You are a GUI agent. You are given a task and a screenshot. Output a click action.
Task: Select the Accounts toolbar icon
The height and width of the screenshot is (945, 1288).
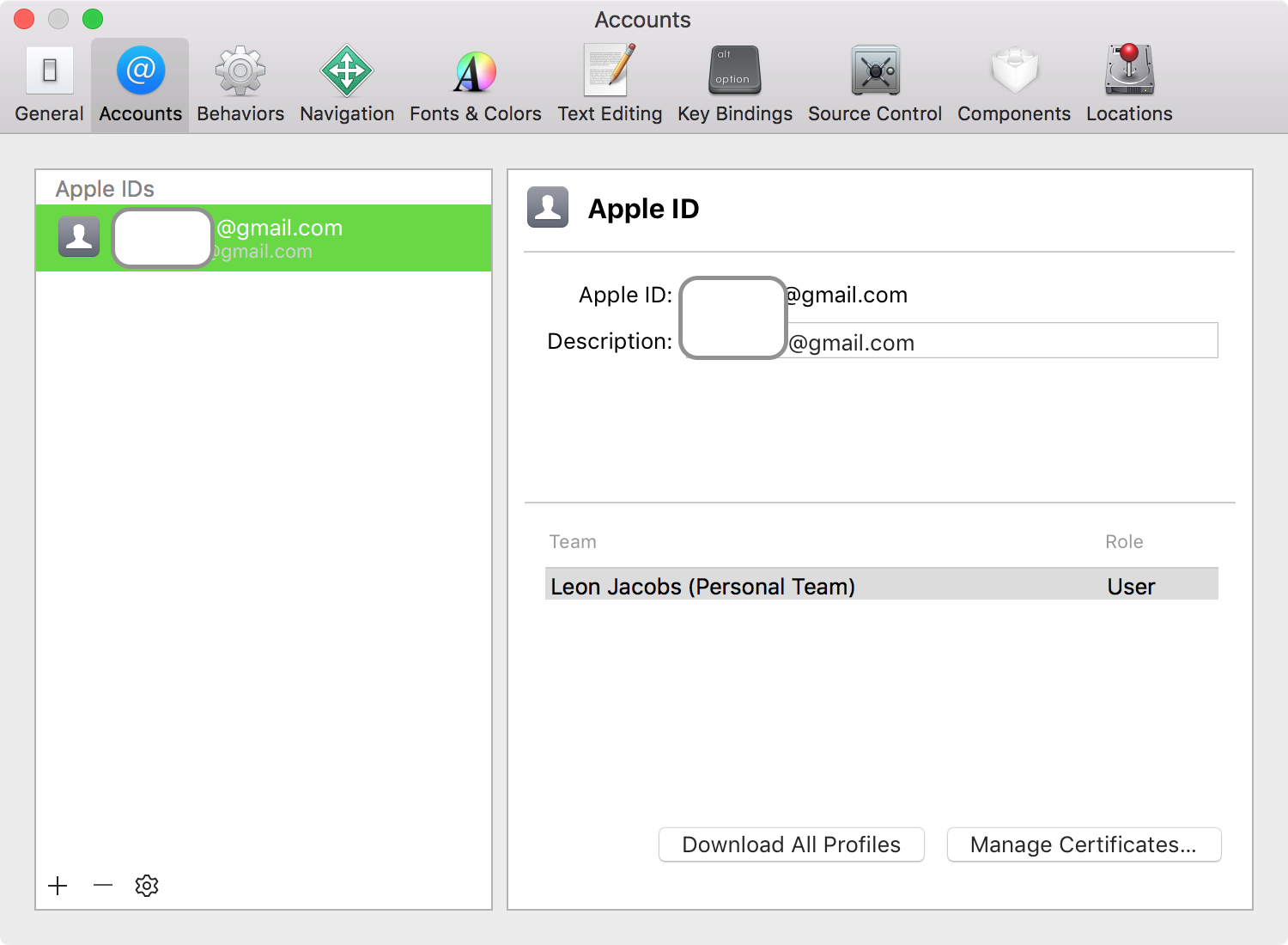coord(139,83)
